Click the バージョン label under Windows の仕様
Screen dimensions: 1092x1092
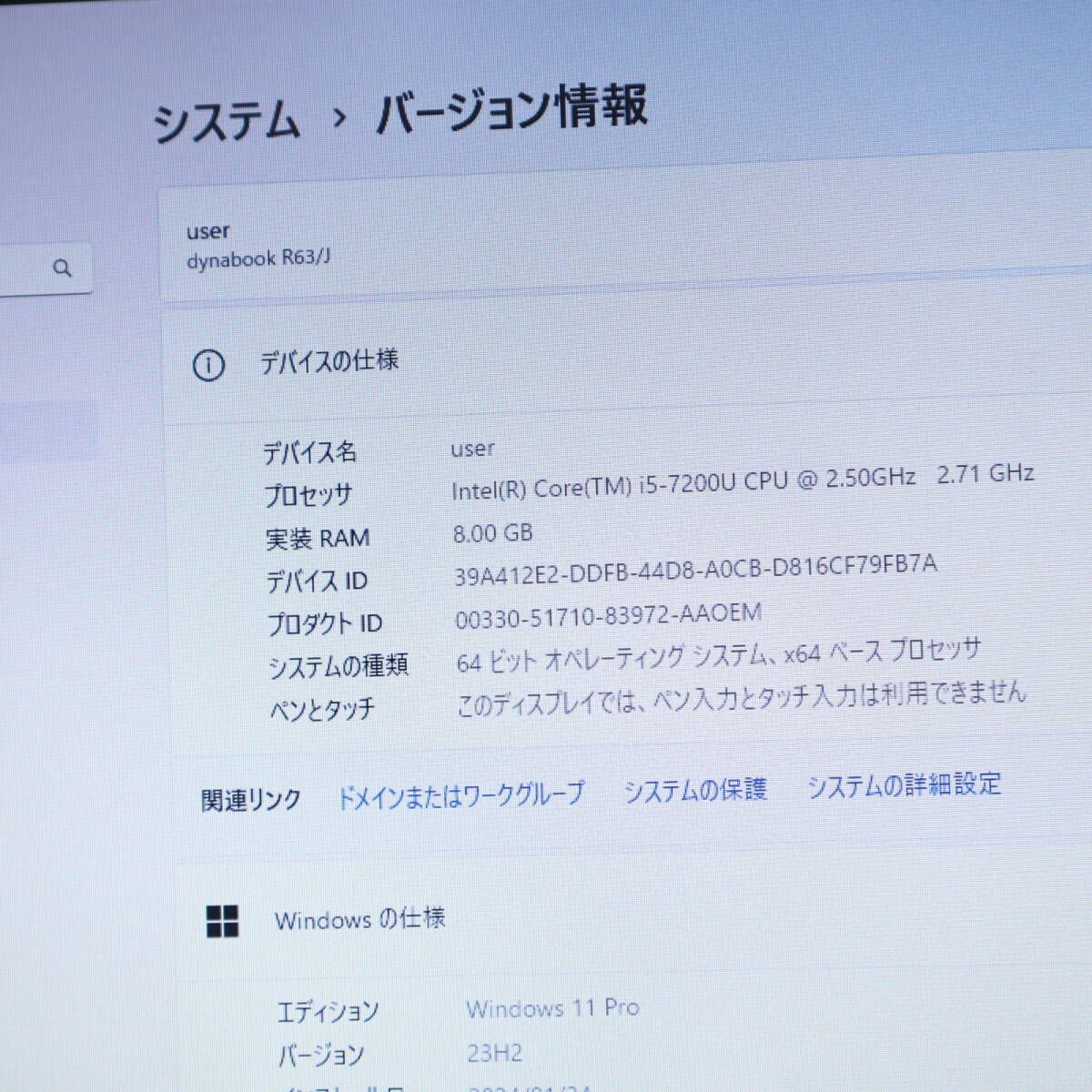click(x=320, y=1056)
